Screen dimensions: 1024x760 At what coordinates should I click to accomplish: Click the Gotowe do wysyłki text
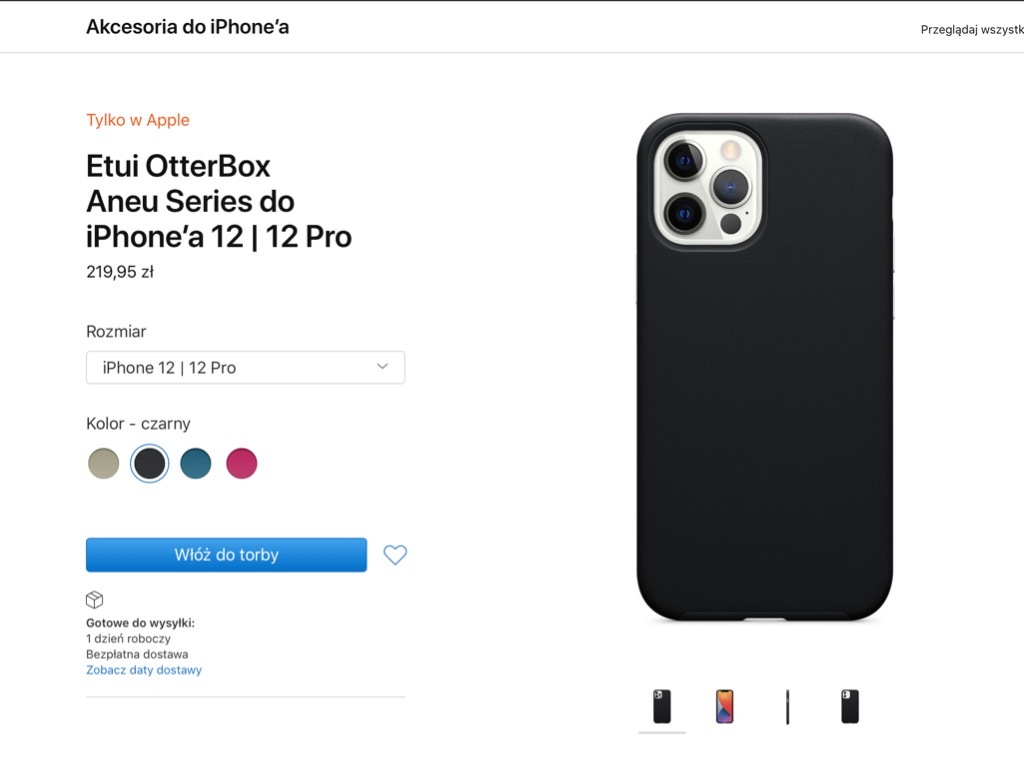(x=141, y=623)
